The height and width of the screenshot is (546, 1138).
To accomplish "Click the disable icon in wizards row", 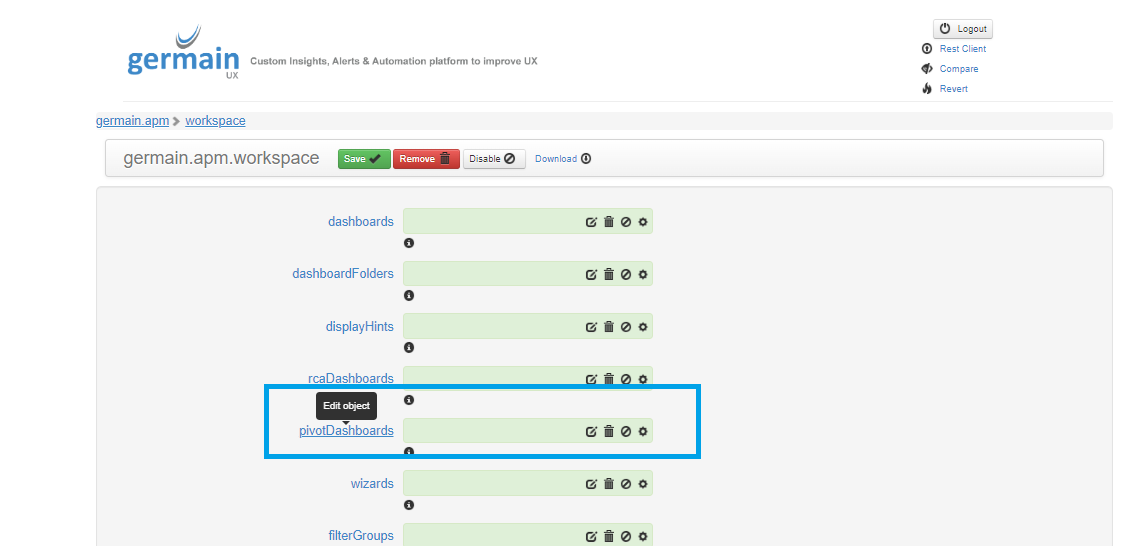I will (x=625, y=484).
